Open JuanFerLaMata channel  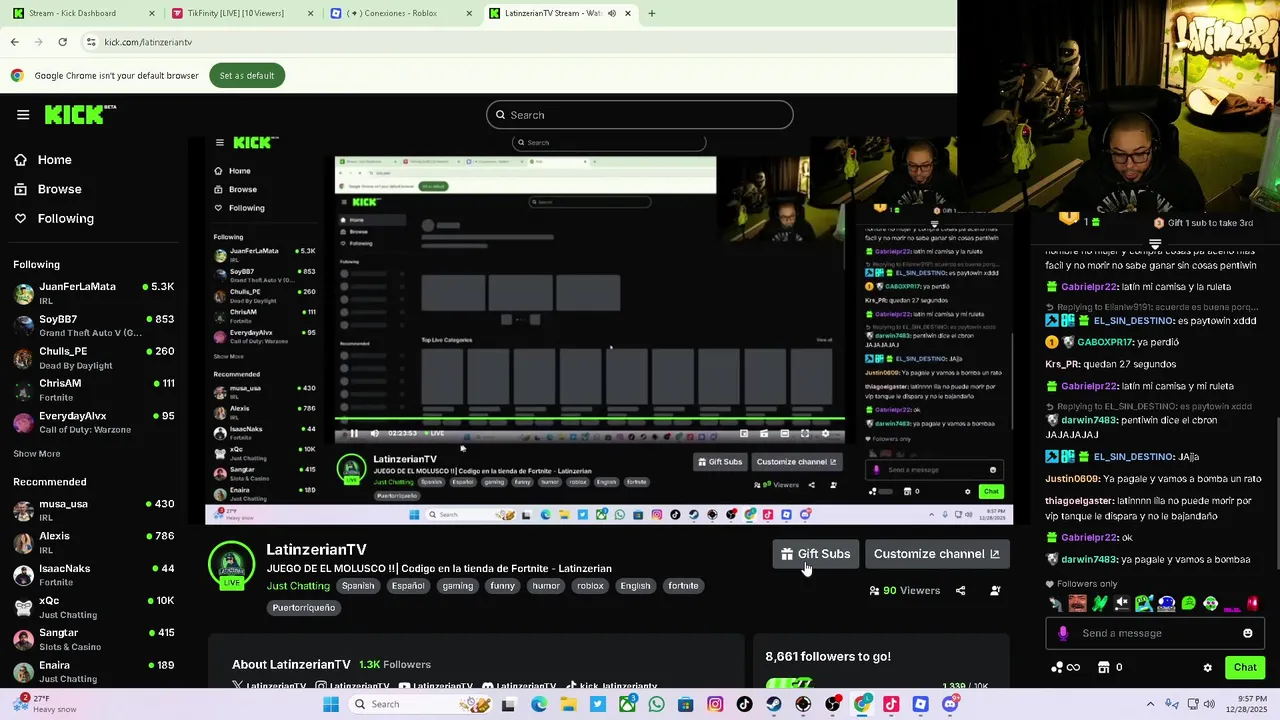94,293
